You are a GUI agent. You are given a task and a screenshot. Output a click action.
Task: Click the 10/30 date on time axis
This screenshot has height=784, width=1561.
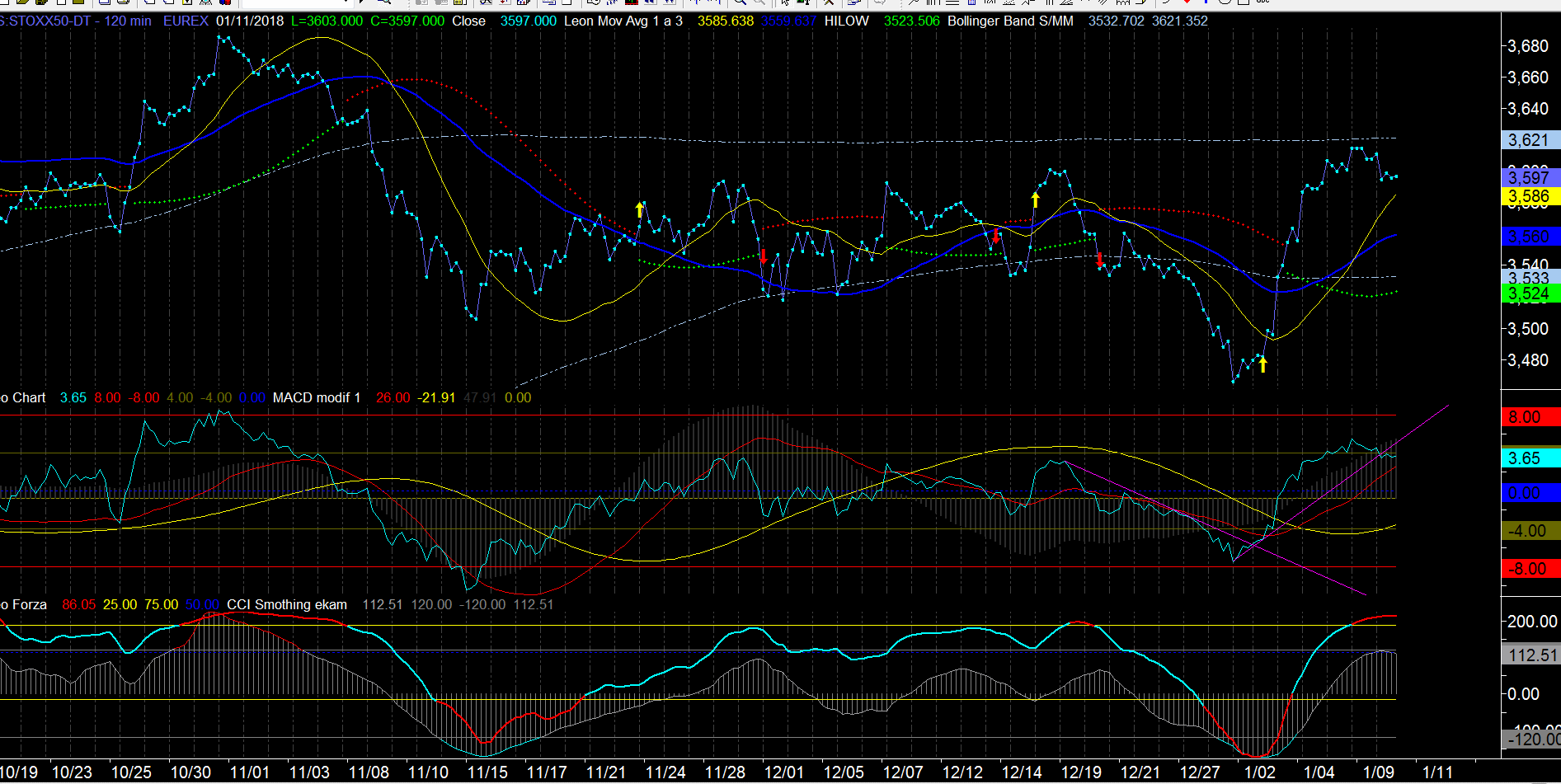tap(190, 772)
